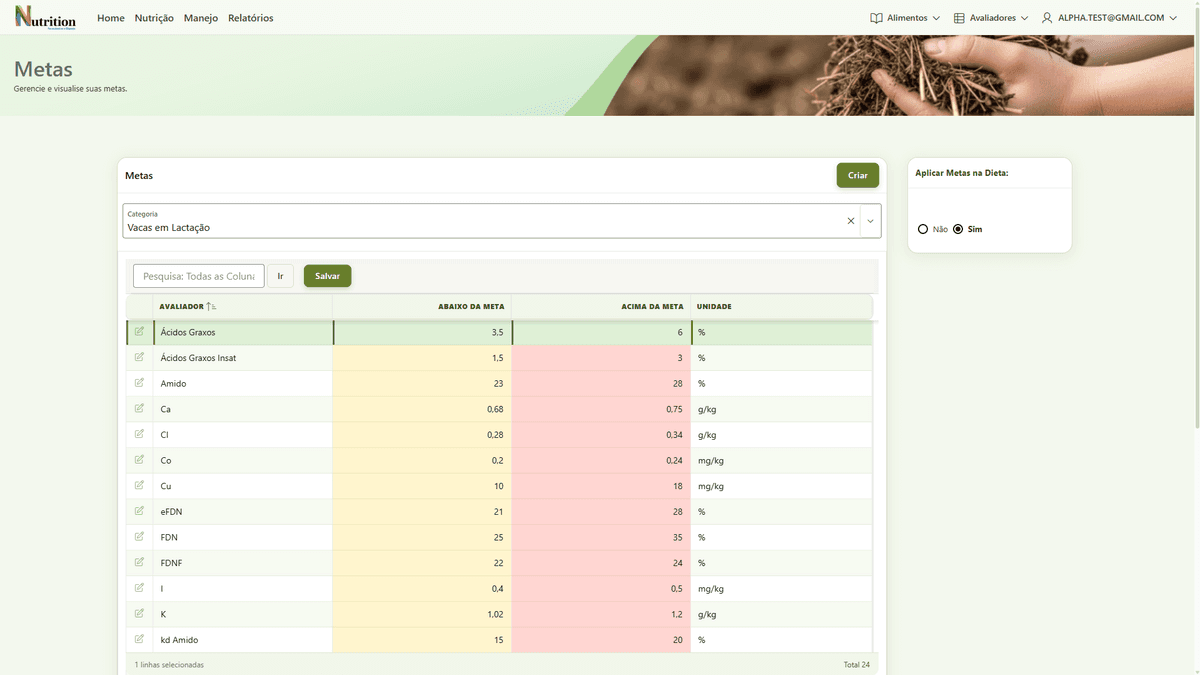
Task: Click the edit icon for Ácidos Graxos row
Action: (139, 331)
